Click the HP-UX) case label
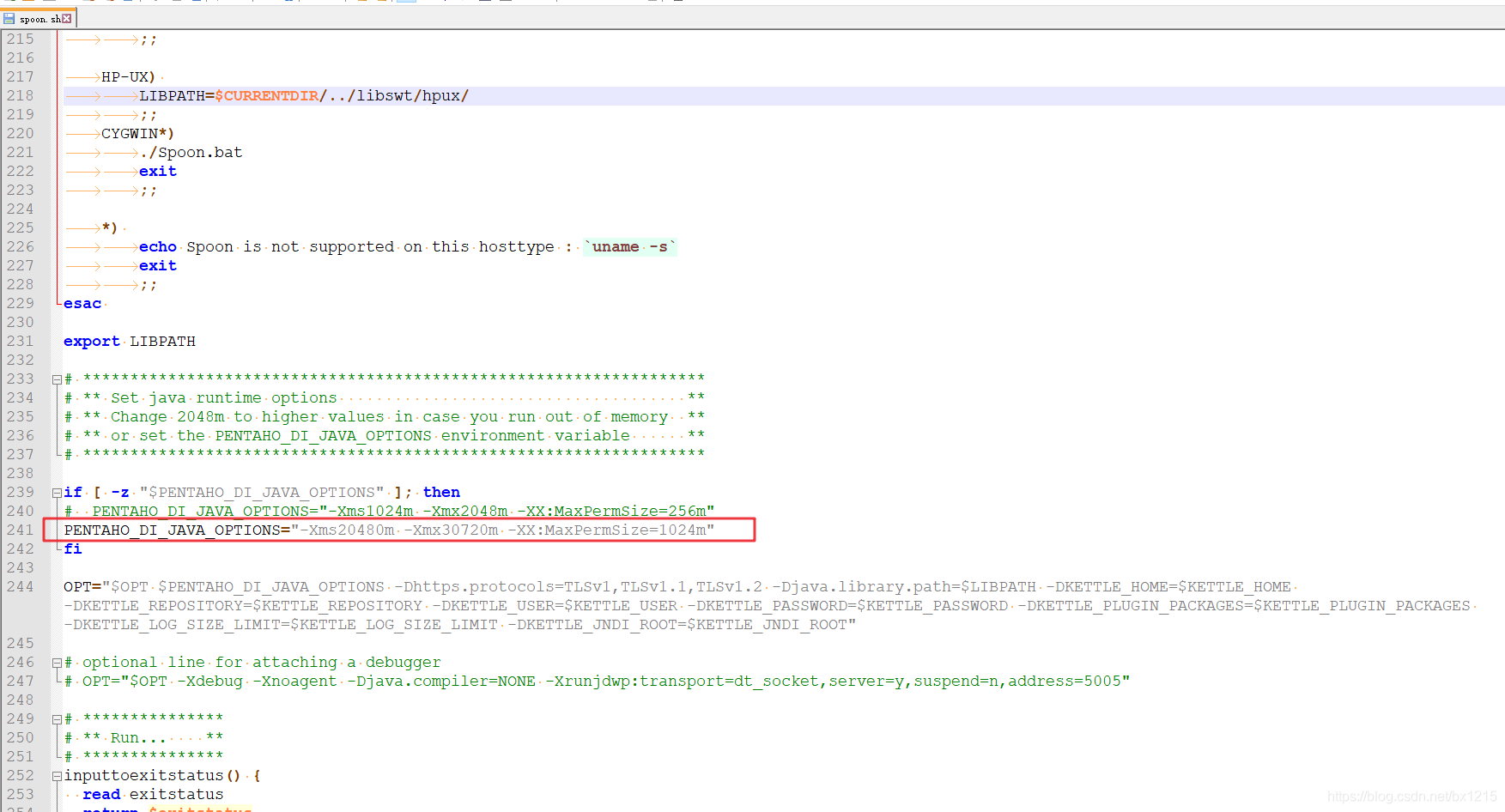This screenshot has height=812, width=1505. coord(129,76)
